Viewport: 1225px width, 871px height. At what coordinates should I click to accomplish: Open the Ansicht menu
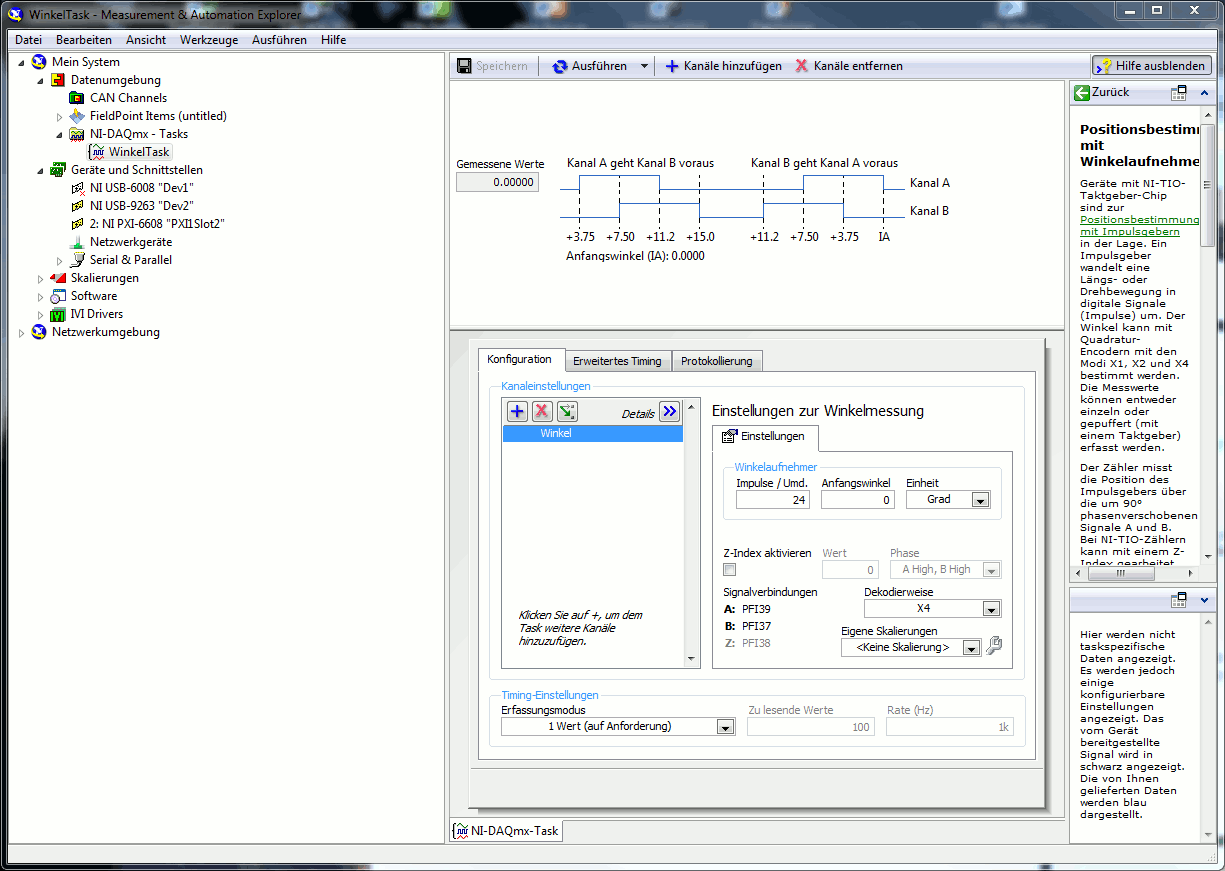[x=146, y=40]
